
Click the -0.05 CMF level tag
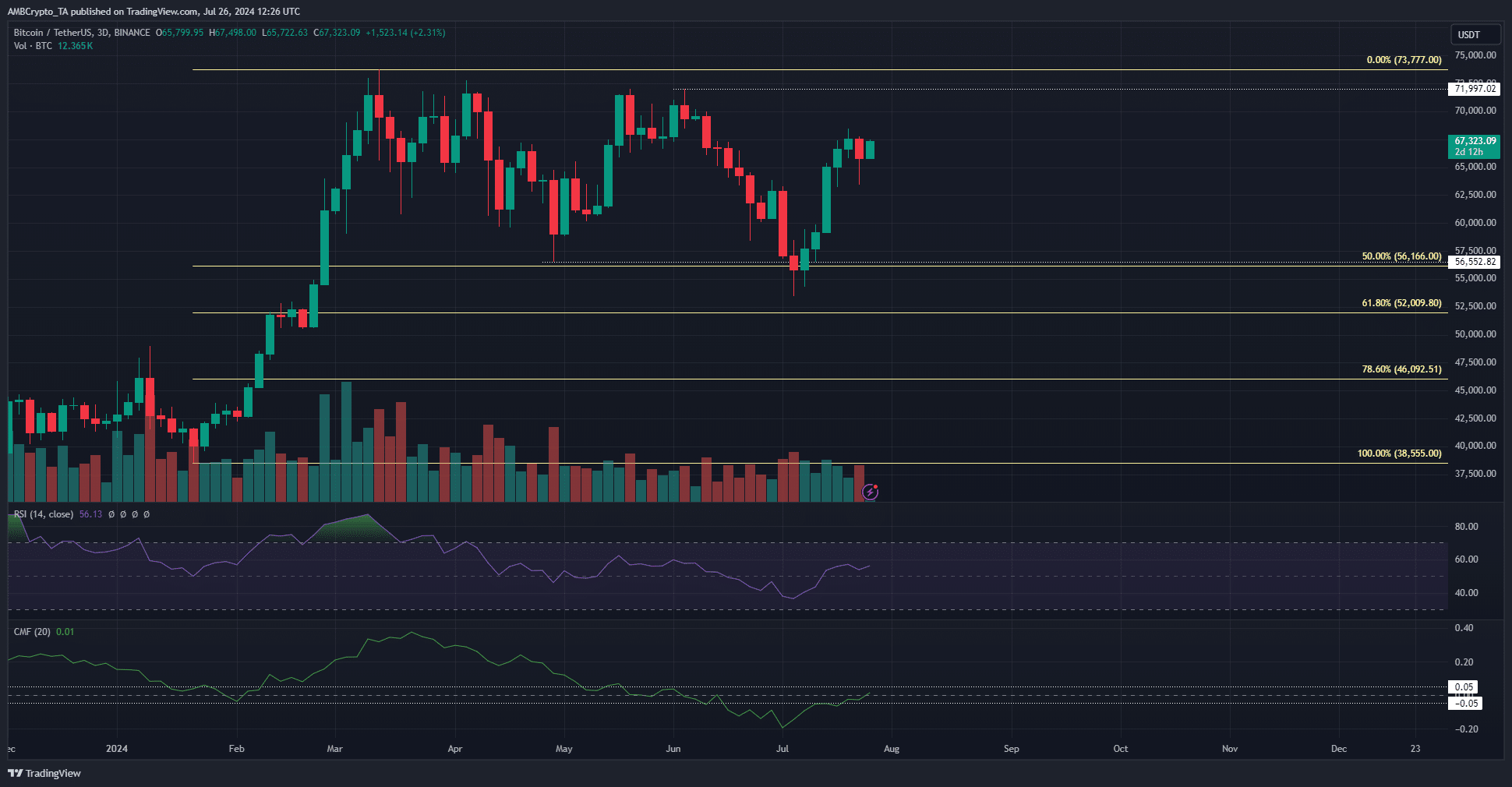click(1465, 704)
